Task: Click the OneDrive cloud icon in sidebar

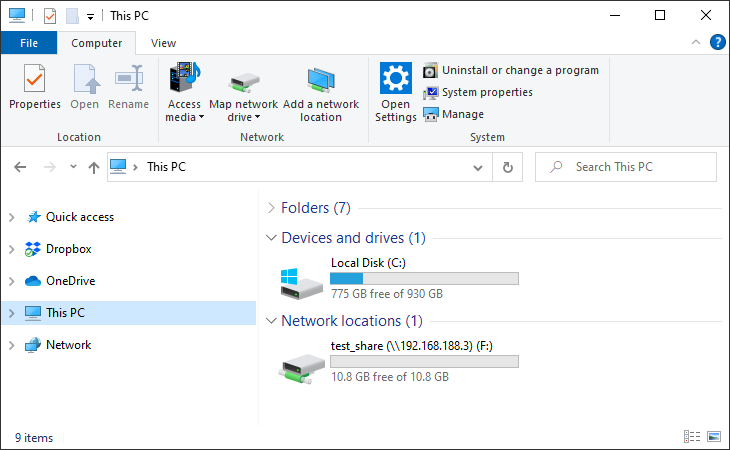Action: 33,281
